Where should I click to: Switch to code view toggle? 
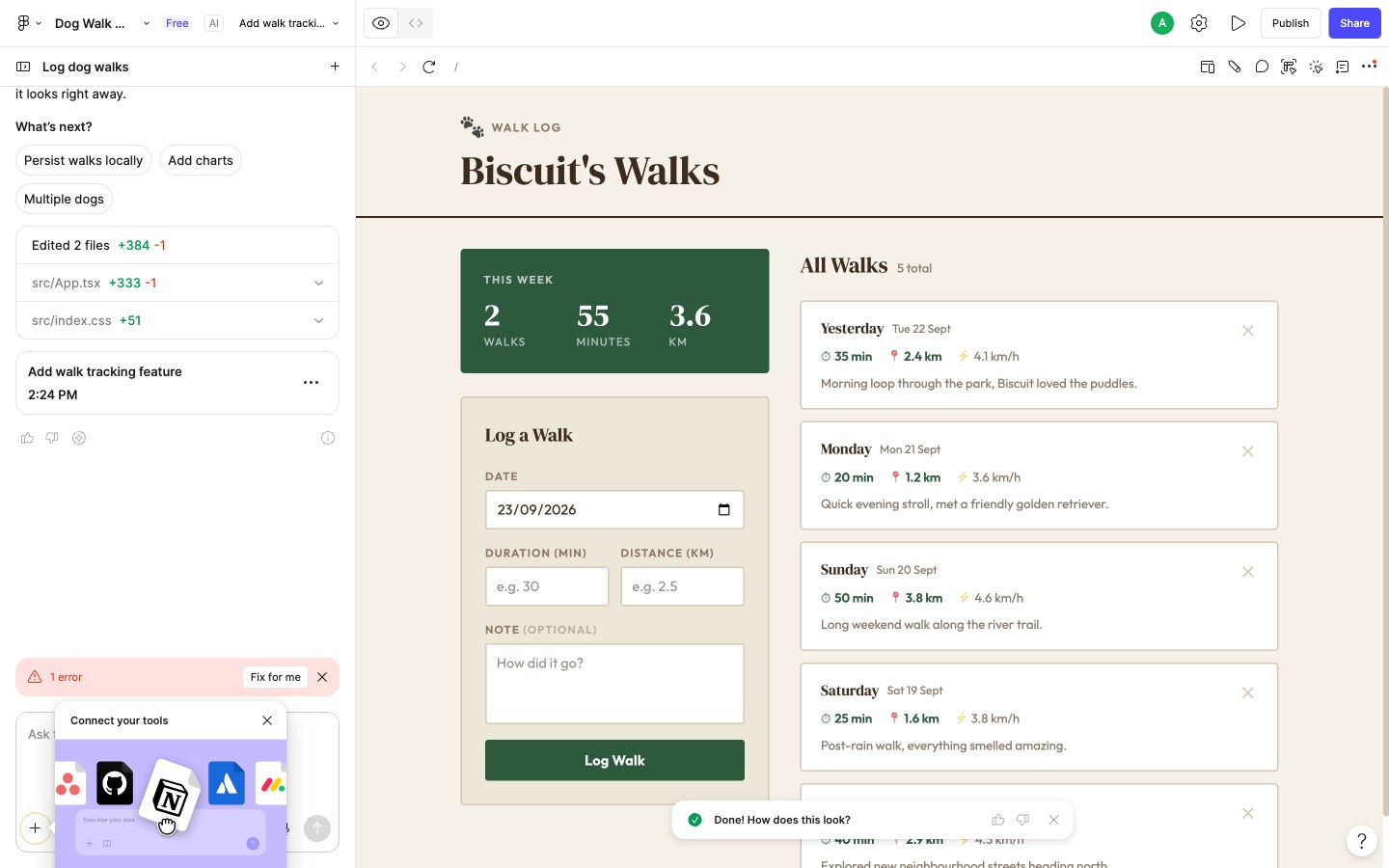pyautogui.click(x=416, y=23)
